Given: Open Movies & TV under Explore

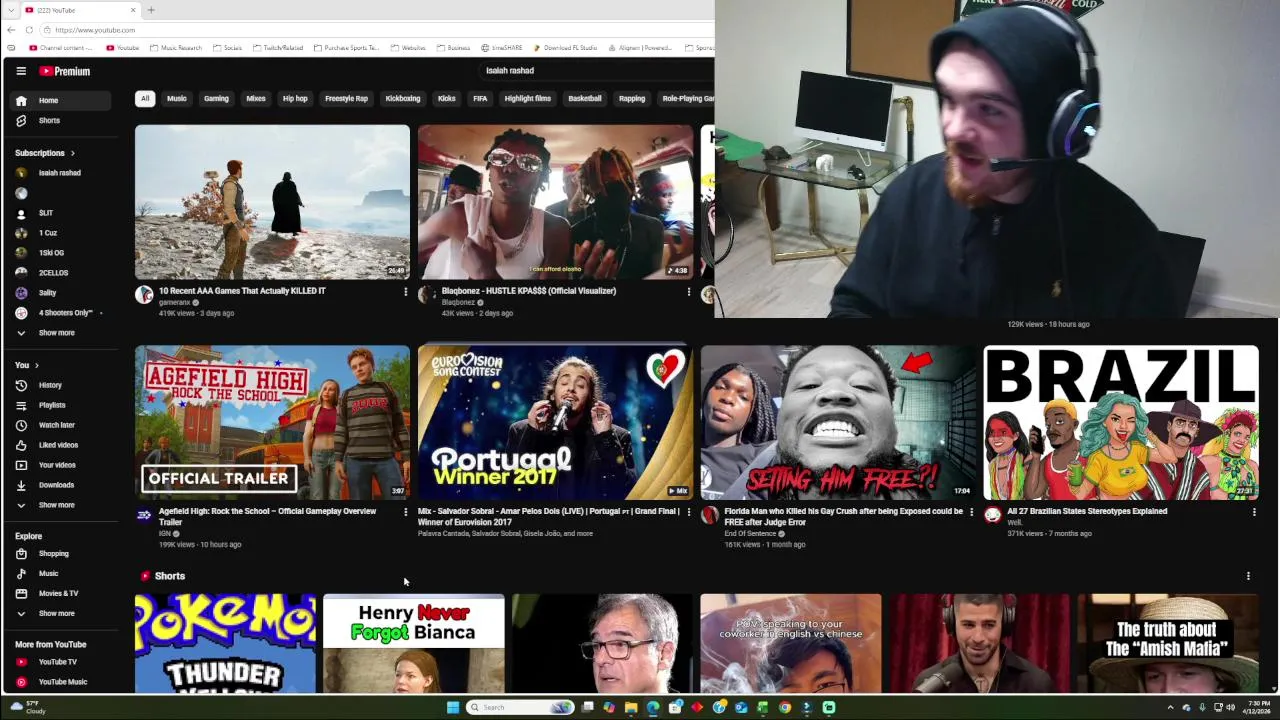Looking at the screenshot, I should [61, 594].
